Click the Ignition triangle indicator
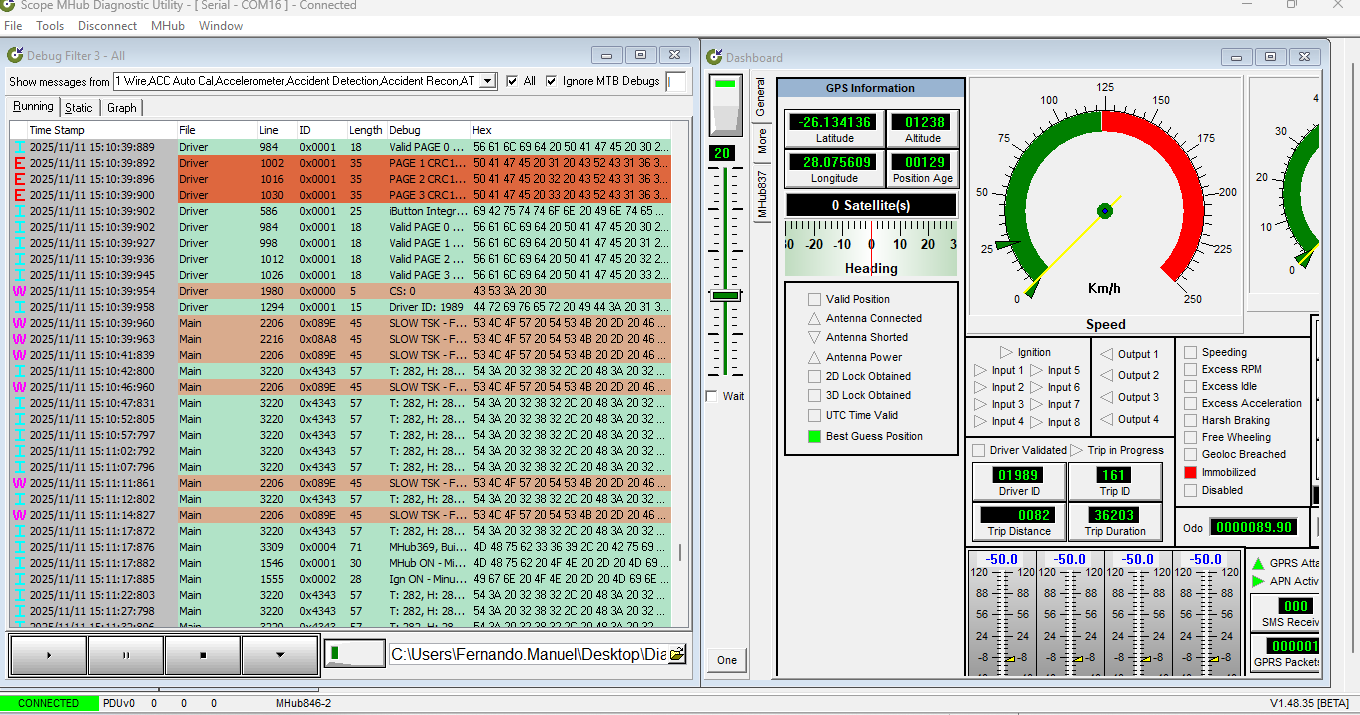This screenshot has height=715, width=1360. pyautogui.click(x=1006, y=352)
